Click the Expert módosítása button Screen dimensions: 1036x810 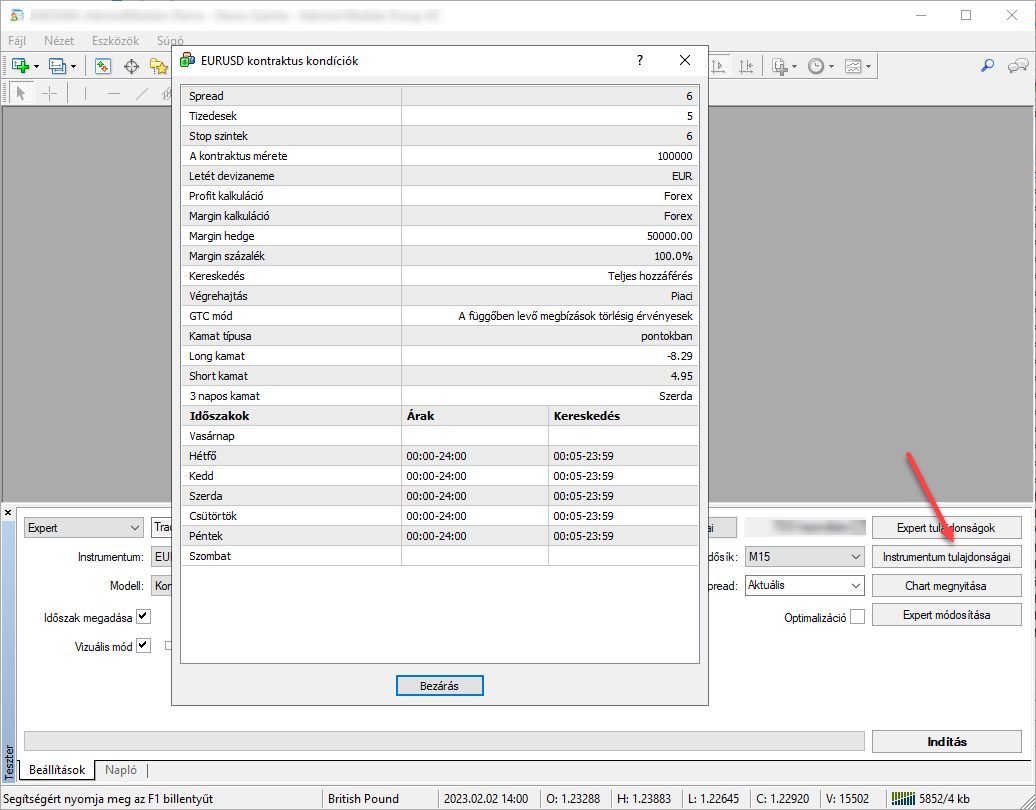[x=946, y=615]
